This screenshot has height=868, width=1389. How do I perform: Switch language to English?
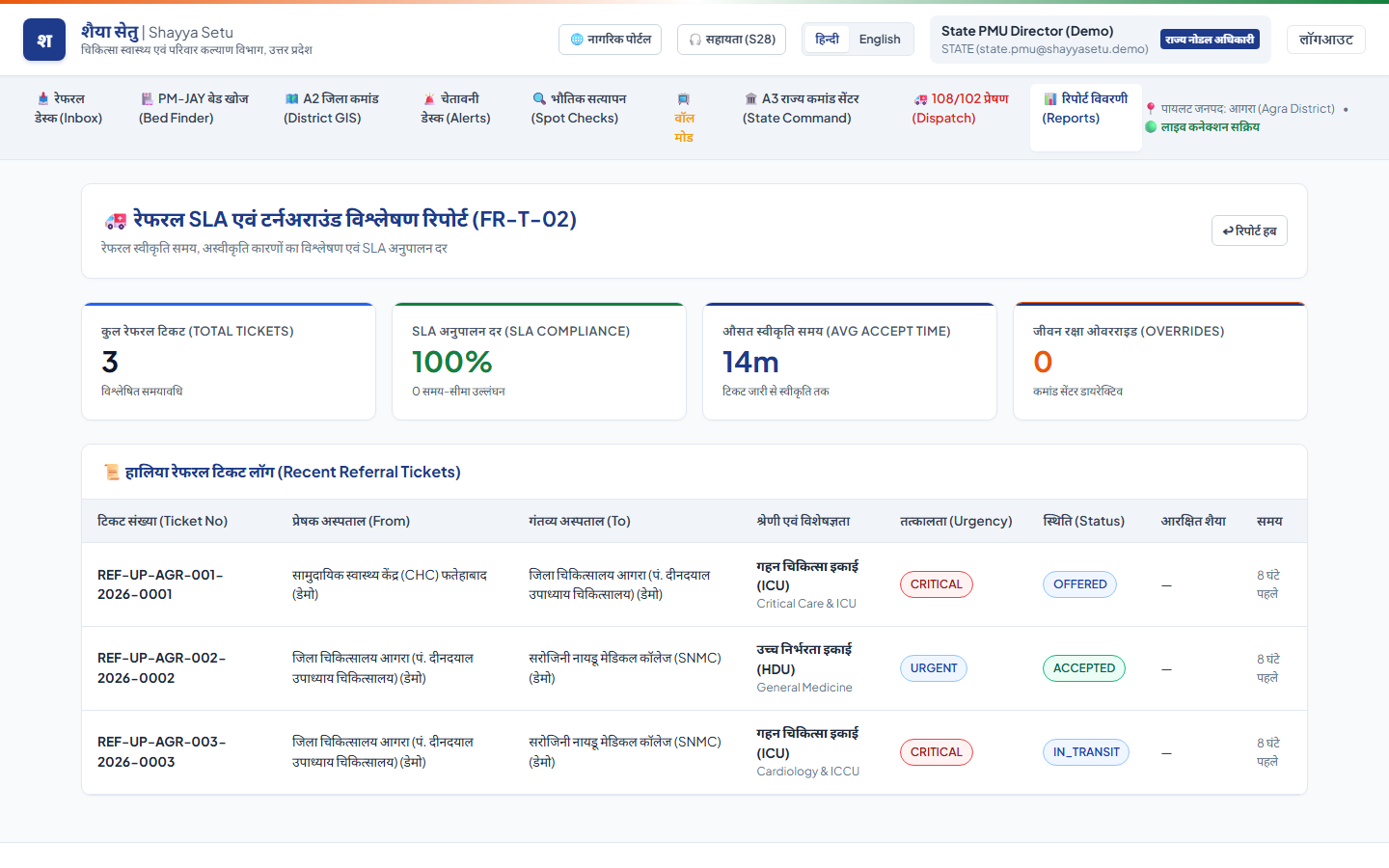point(880,40)
